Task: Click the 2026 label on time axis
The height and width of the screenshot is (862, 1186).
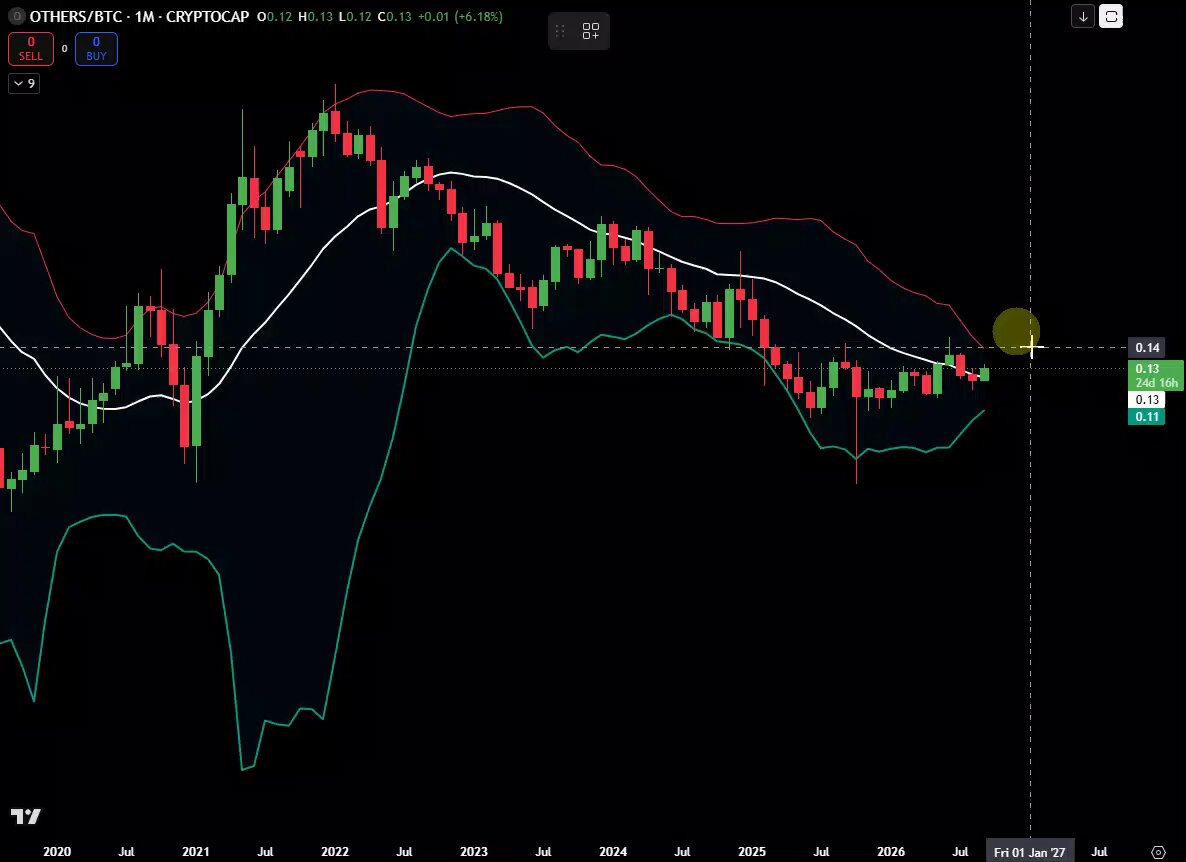Action: [891, 852]
